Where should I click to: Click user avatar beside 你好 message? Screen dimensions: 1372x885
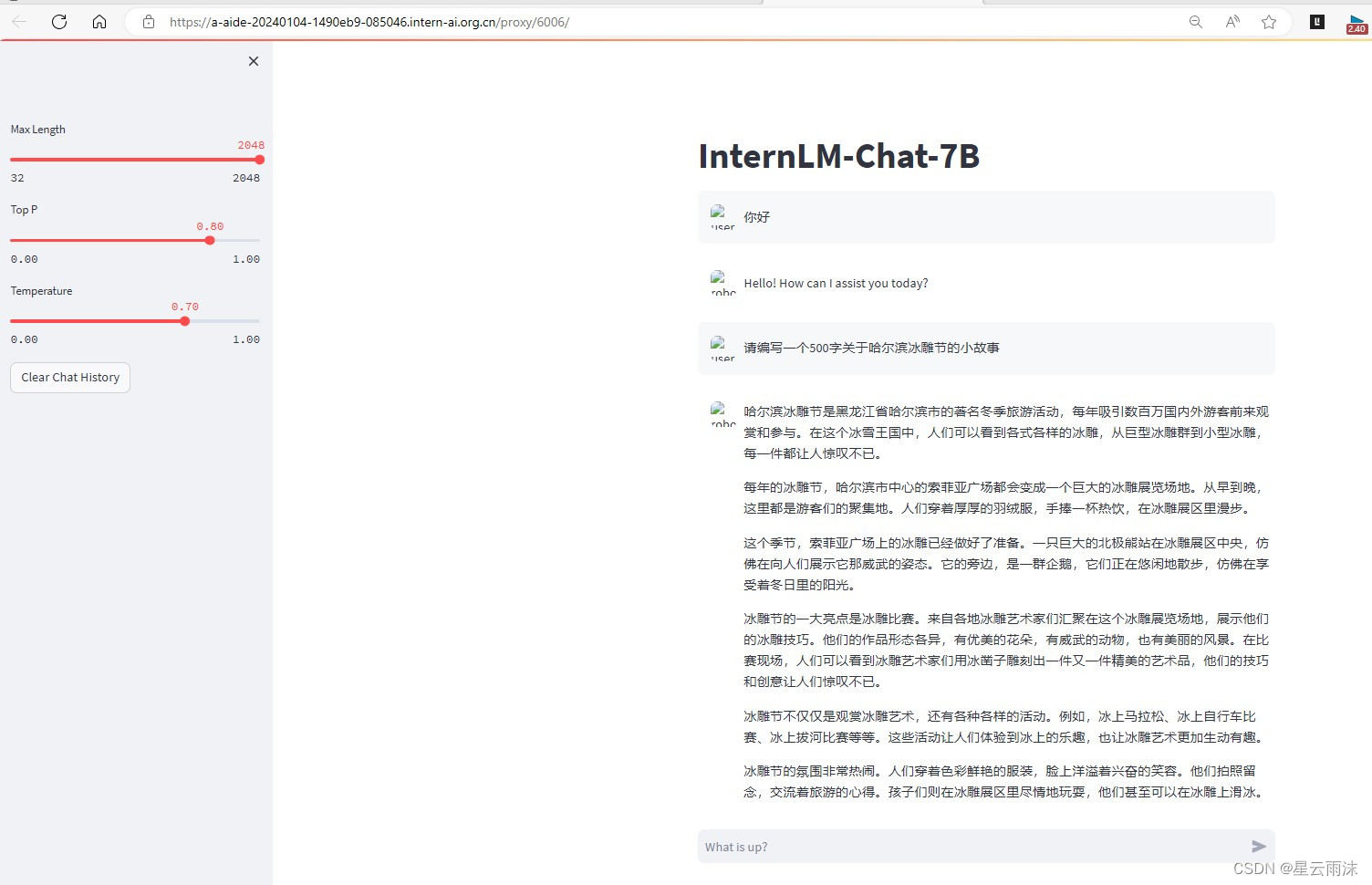click(x=722, y=217)
